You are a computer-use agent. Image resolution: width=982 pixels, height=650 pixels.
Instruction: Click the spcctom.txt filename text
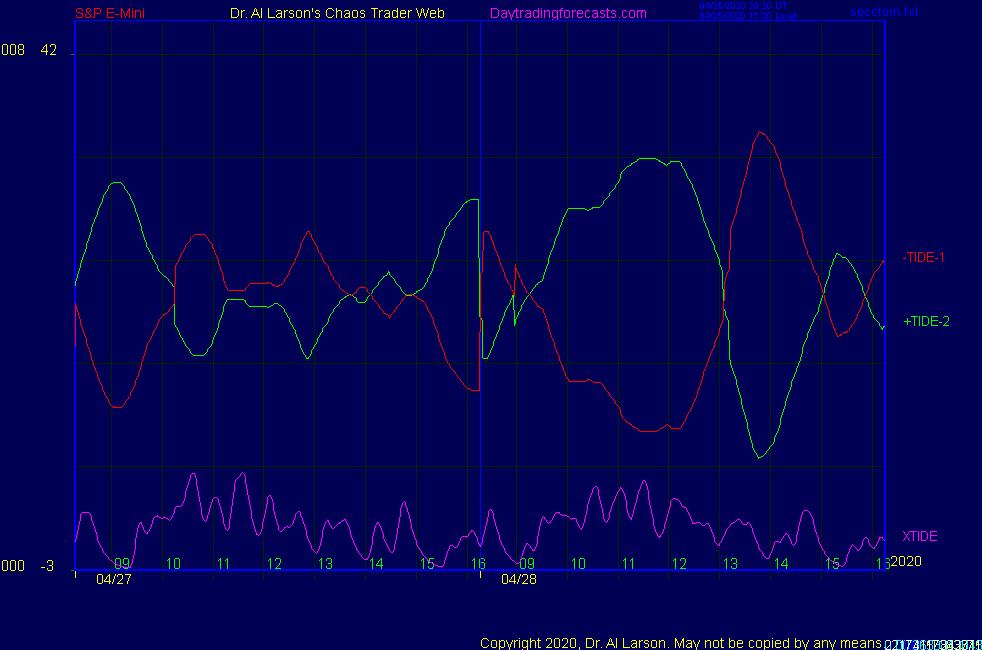(x=884, y=13)
